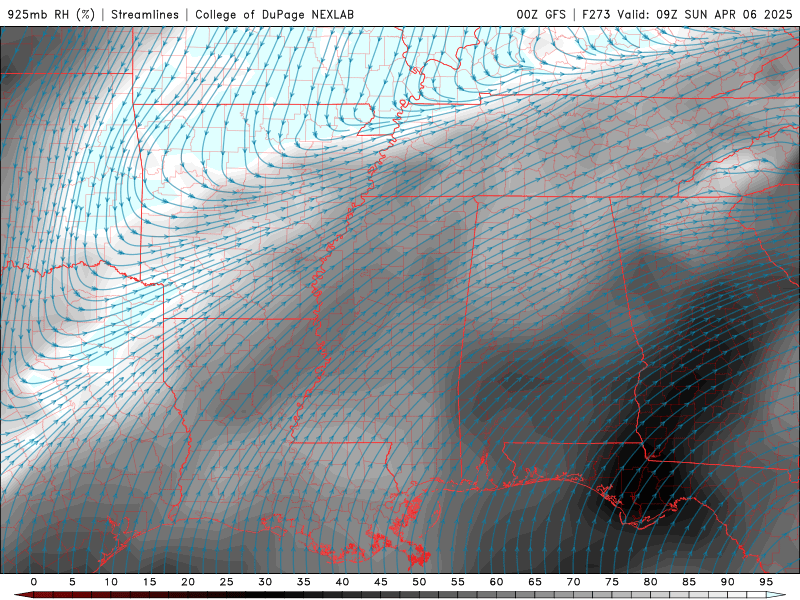Click the dark red left arrow of colorbar
The image size is (800, 600).
tap(23, 595)
